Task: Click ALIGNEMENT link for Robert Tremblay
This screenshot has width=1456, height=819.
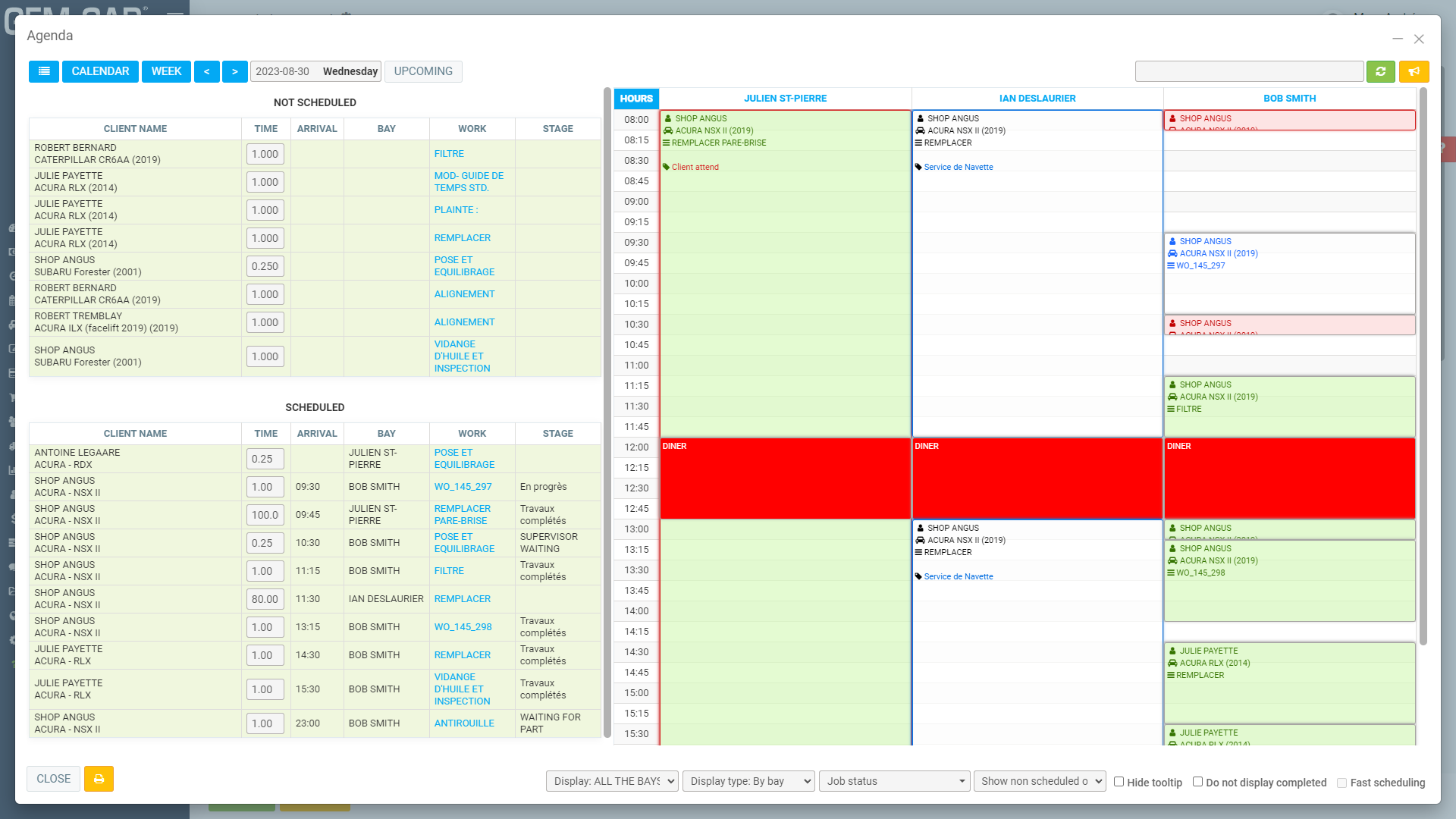Action: [x=464, y=322]
